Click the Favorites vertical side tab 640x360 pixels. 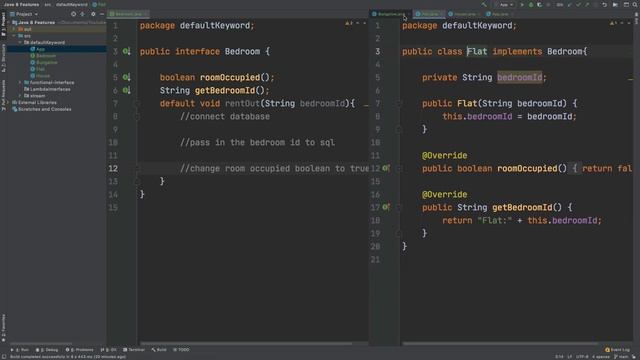(4, 328)
